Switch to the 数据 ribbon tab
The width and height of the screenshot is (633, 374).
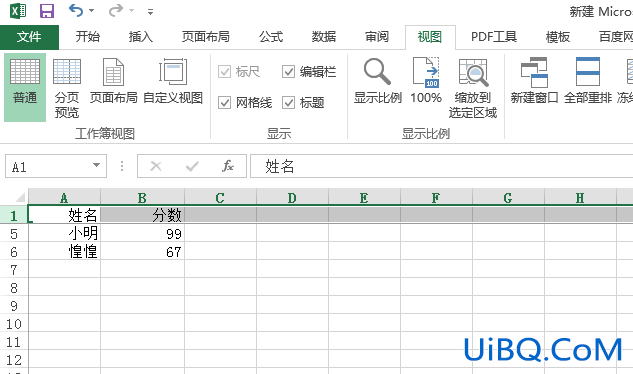point(324,37)
